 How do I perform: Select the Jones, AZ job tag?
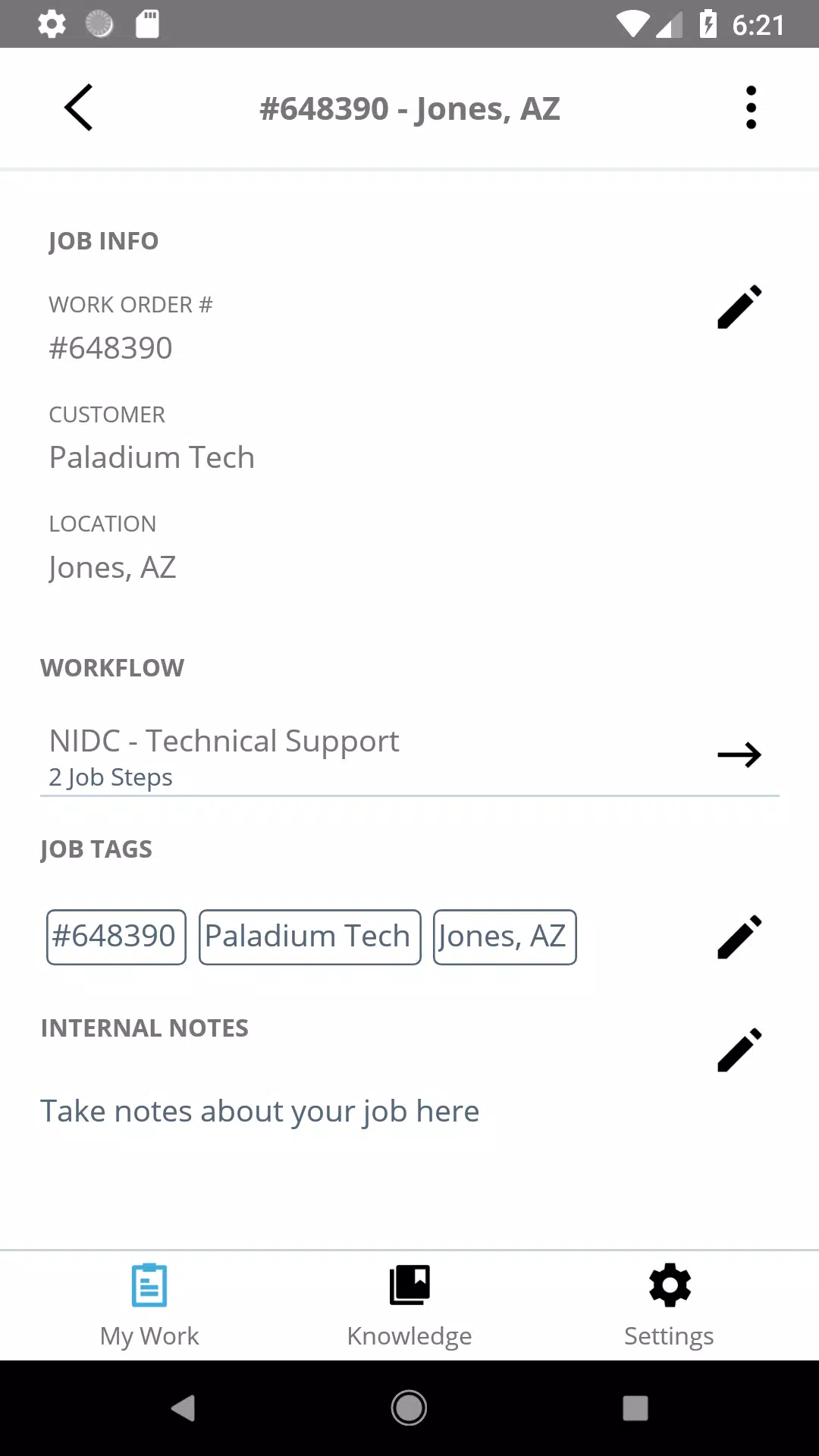coord(504,937)
